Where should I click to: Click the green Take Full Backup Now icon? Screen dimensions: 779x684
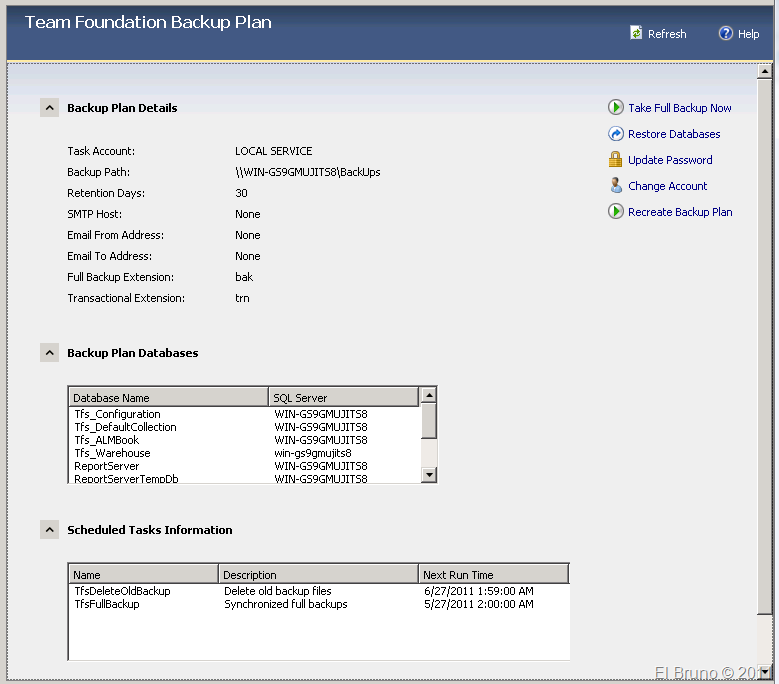(616, 108)
